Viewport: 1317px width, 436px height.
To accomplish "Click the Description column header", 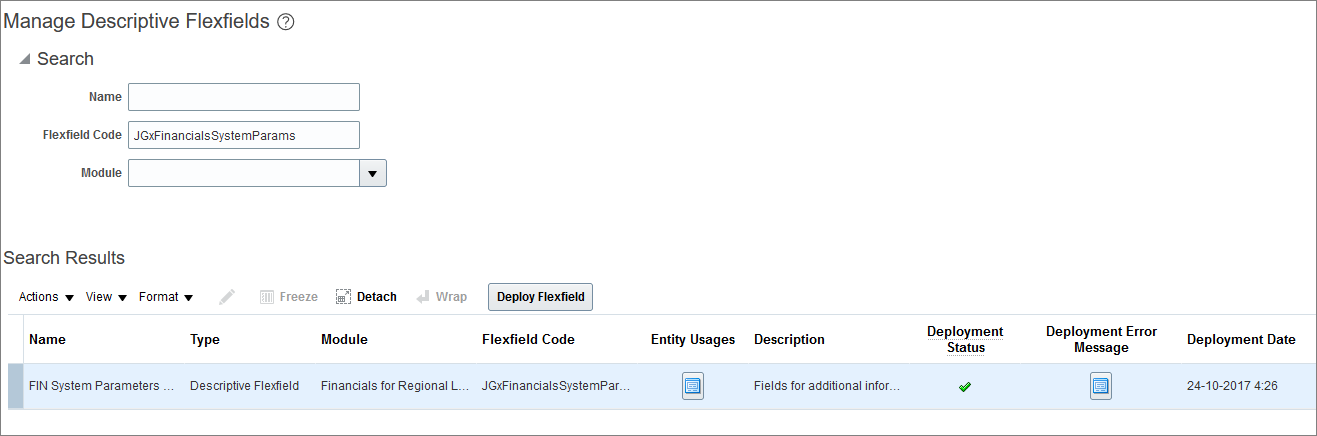I will coord(789,340).
